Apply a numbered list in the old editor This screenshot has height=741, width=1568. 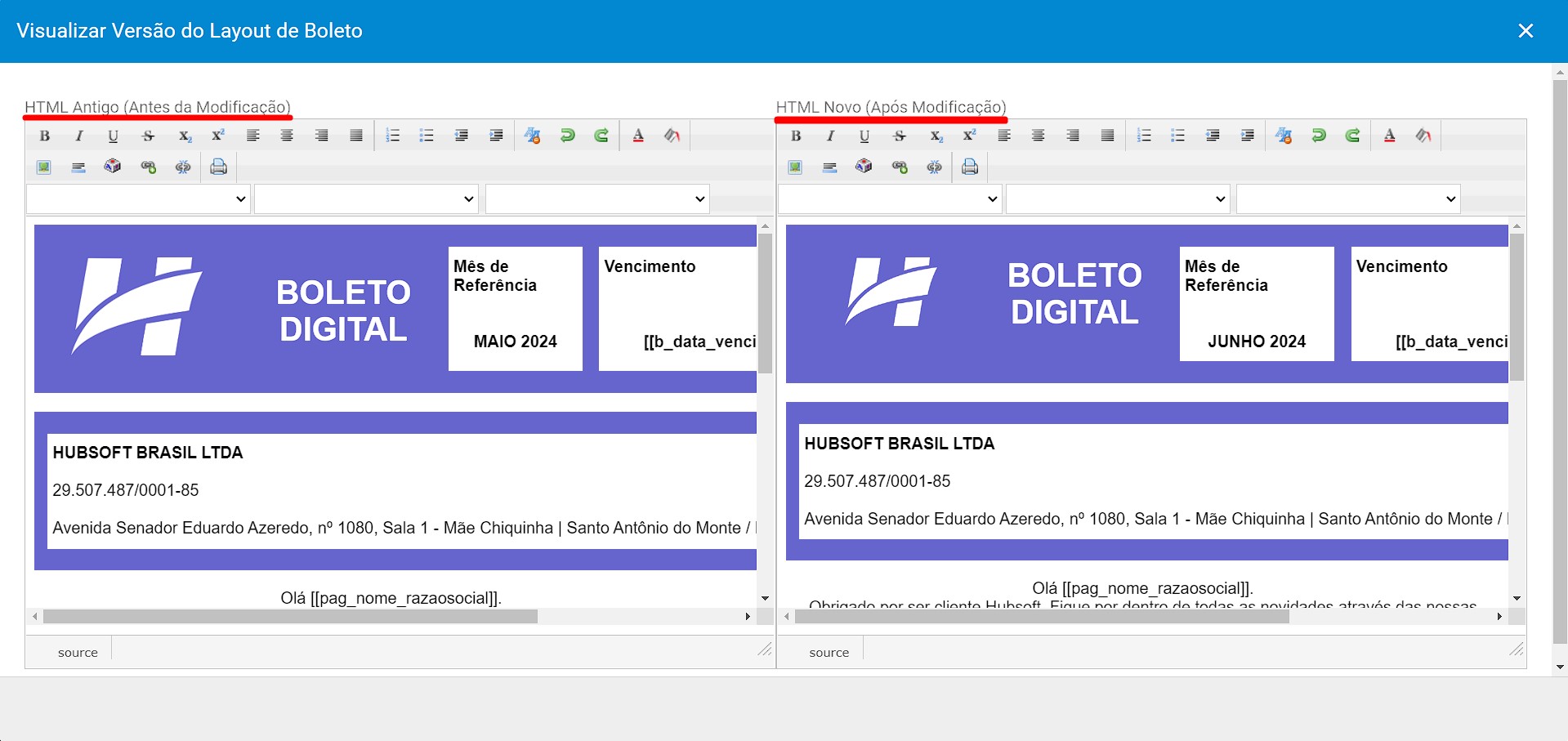(392, 136)
